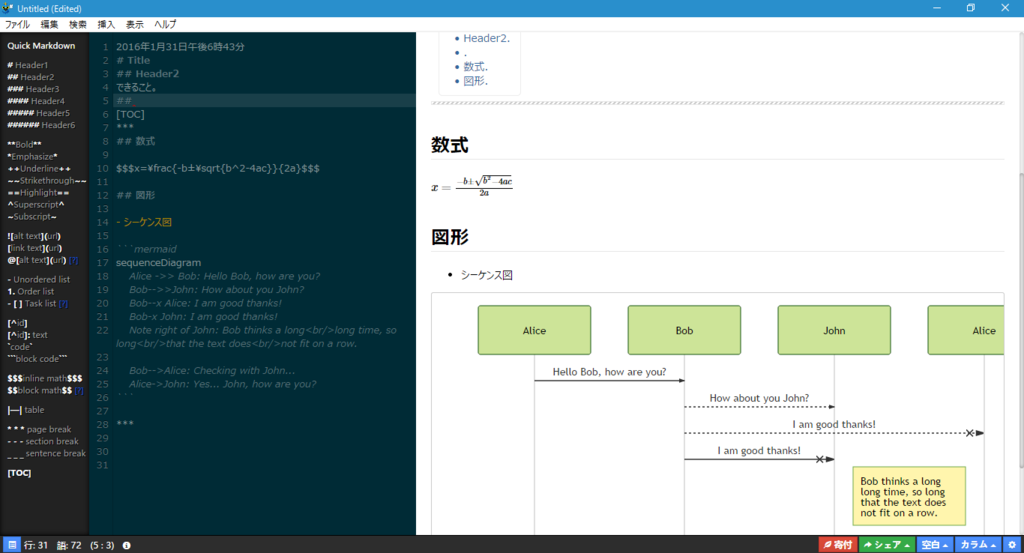The width and height of the screenshot is (1024, 553).
Task: Click editor line 10 with math formula
Action: pos(264,168)
